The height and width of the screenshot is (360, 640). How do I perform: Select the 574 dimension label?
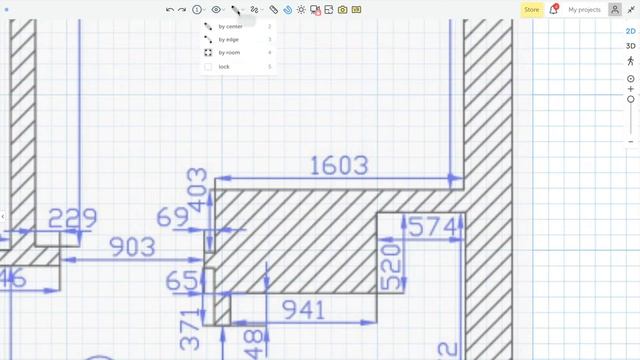(432, 227)
